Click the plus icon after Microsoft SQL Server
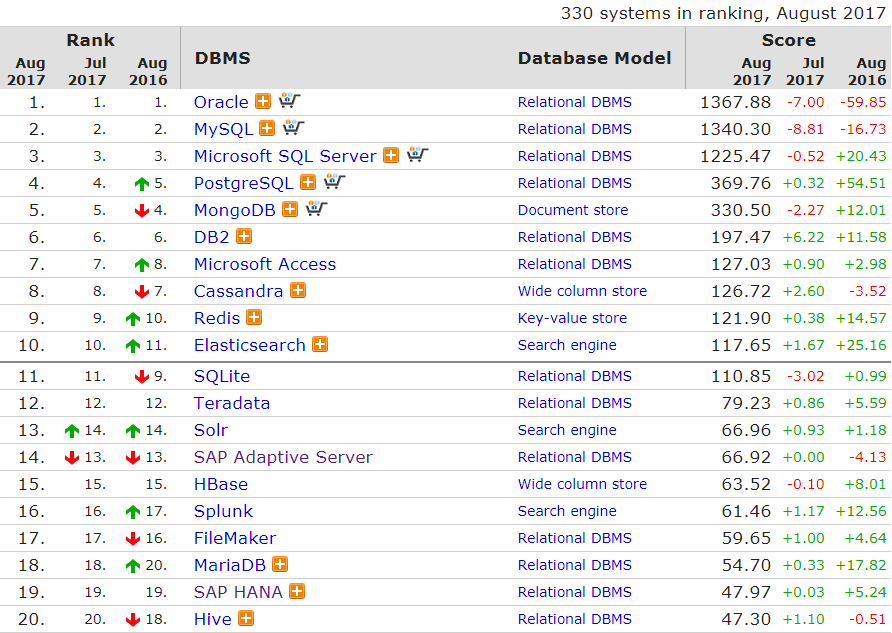Image resolution: width=892 pixels, height=633 pixels. (391, 155)
